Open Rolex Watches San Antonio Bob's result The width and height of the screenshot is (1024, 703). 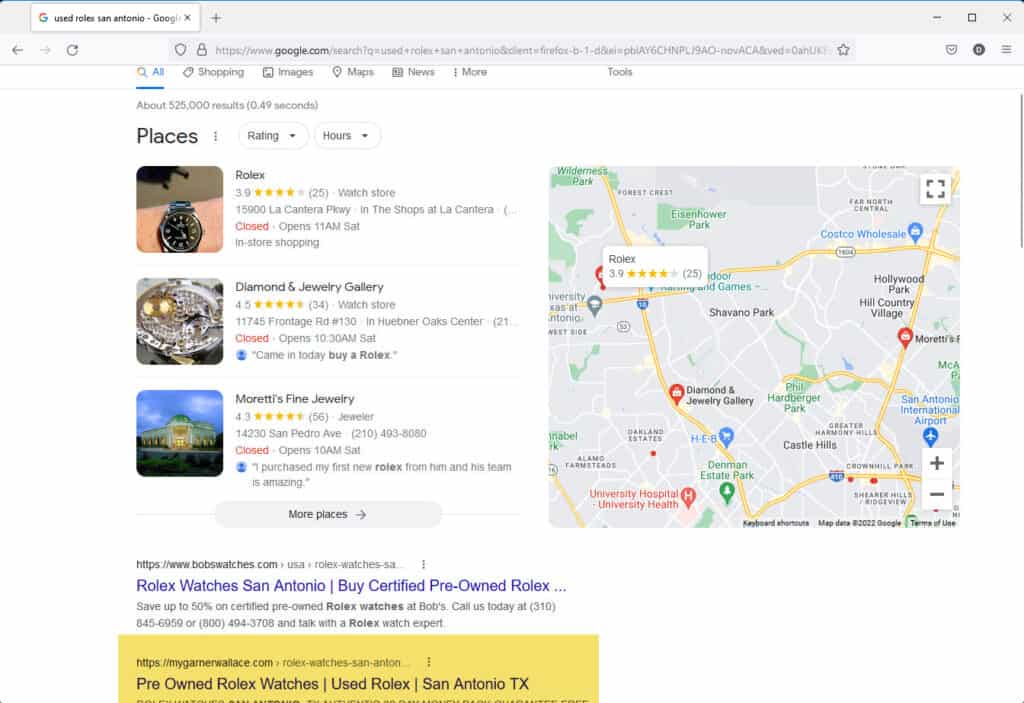pyautogui.click(x=351, y=585)
